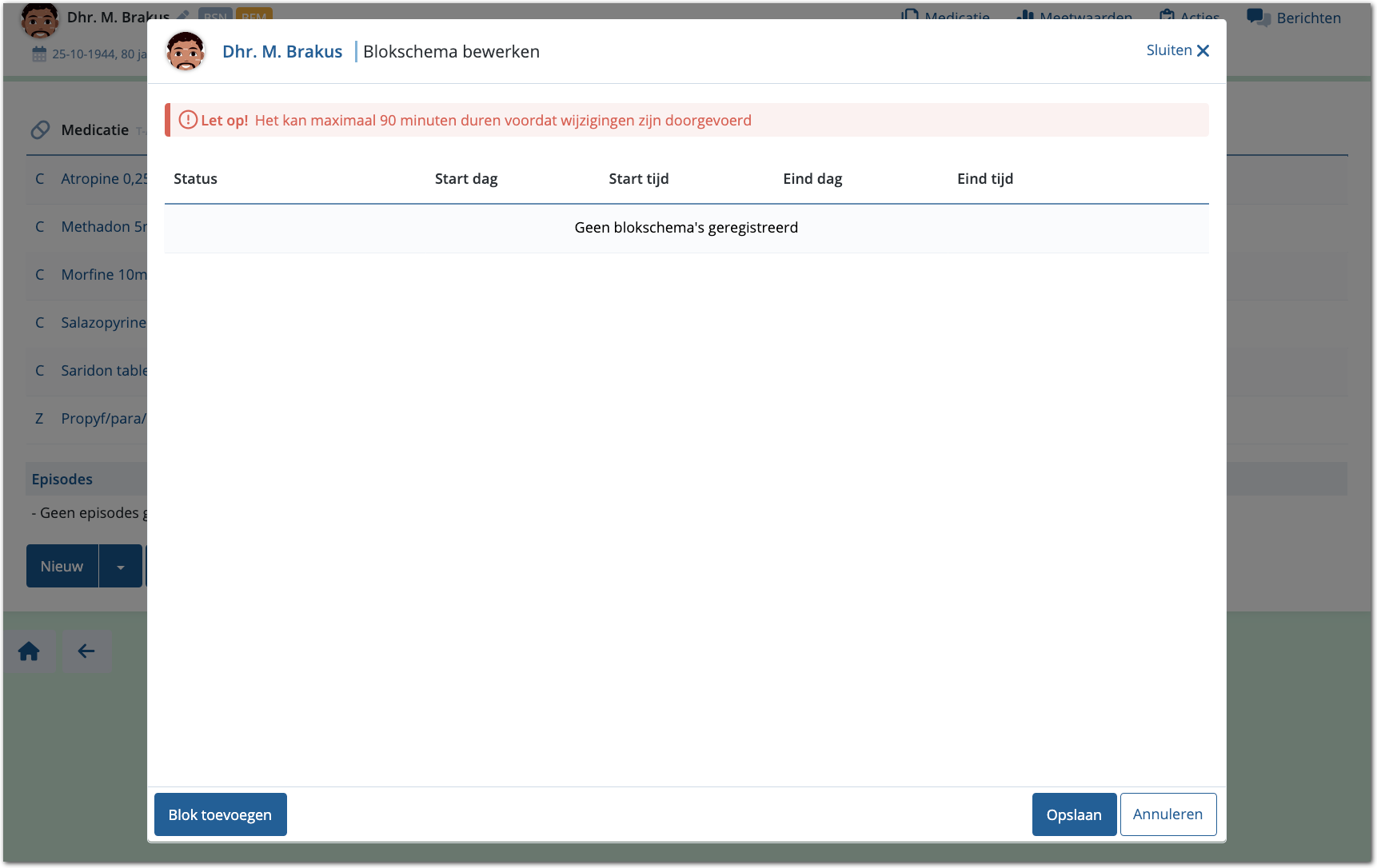Click the patient avatar in top-left corner
Image resolution: width=1377 pixels, height=868 pixels.
39,19
